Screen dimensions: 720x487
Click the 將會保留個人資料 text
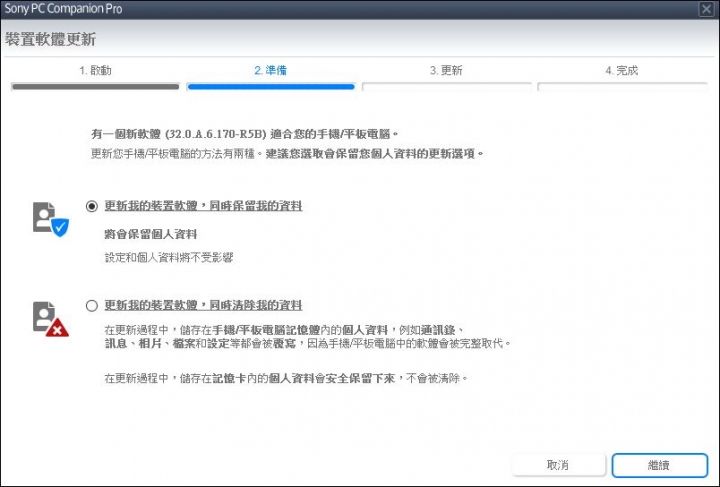click(151, 234)
